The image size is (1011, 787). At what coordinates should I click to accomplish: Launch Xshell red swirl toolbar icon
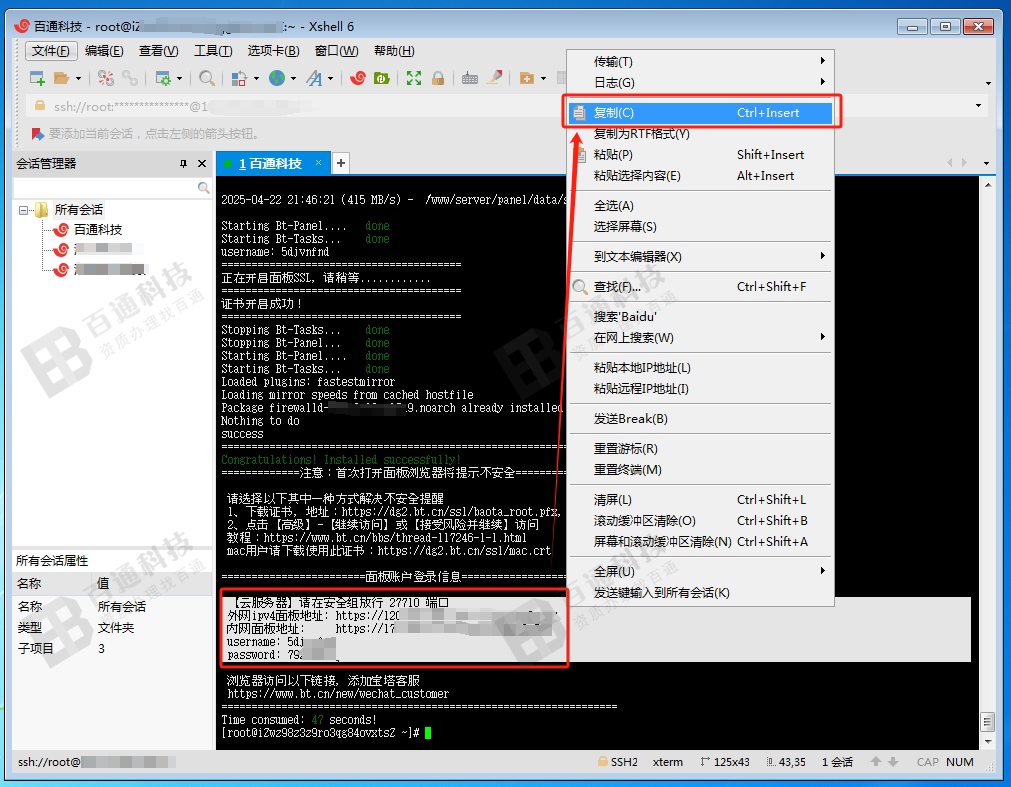tap(358, 78)
